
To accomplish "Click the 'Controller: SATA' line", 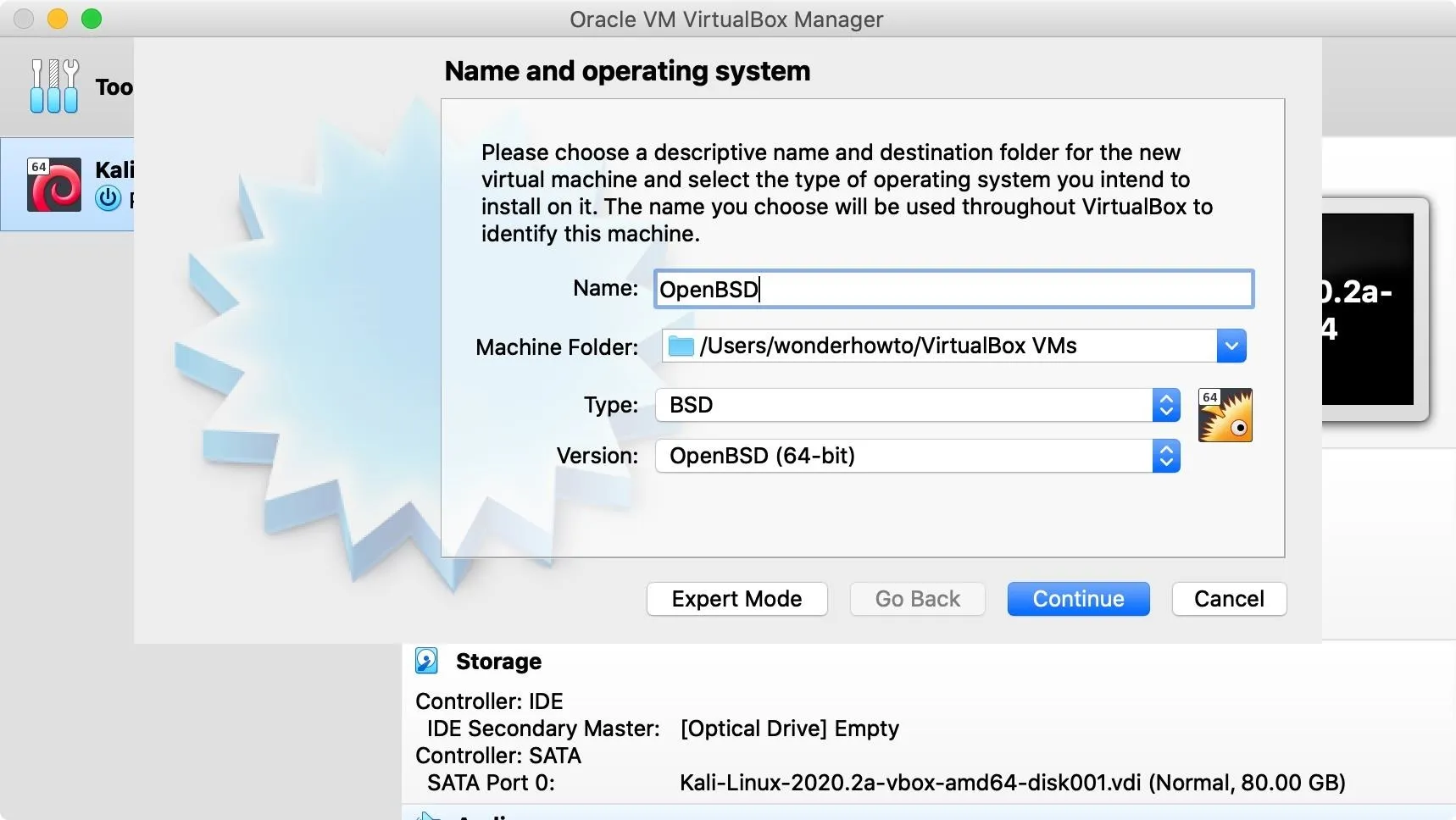I will [498, 756].
